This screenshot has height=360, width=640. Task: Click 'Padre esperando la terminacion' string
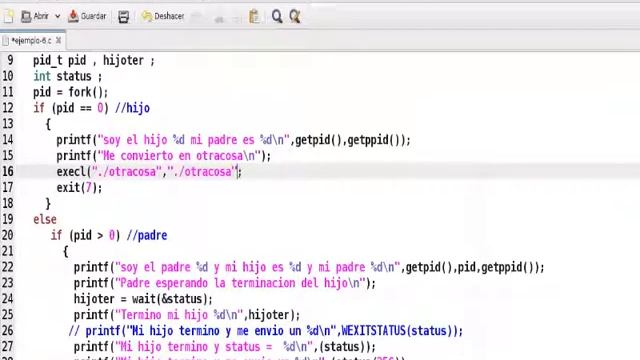240,283
